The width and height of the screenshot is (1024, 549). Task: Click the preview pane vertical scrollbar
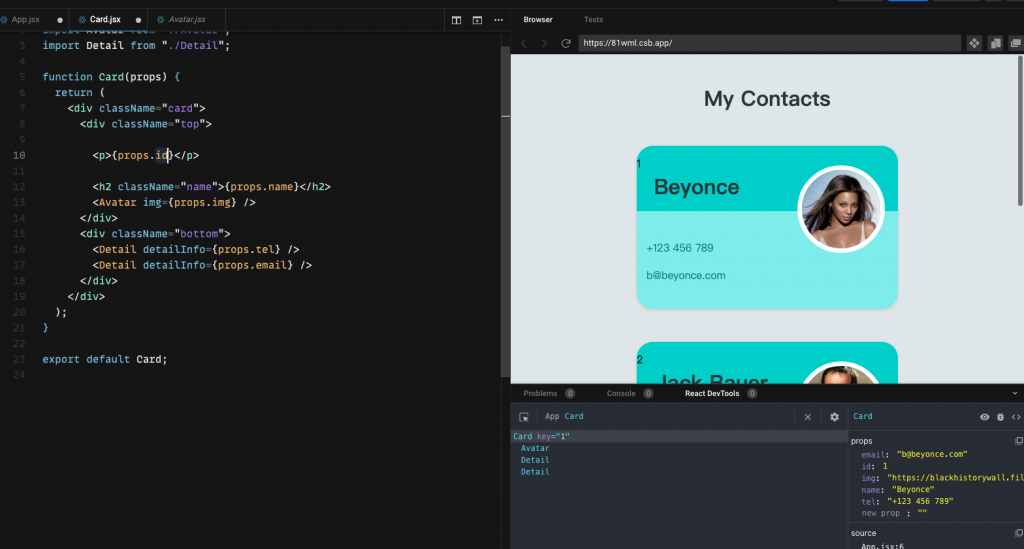(1020, 131)
